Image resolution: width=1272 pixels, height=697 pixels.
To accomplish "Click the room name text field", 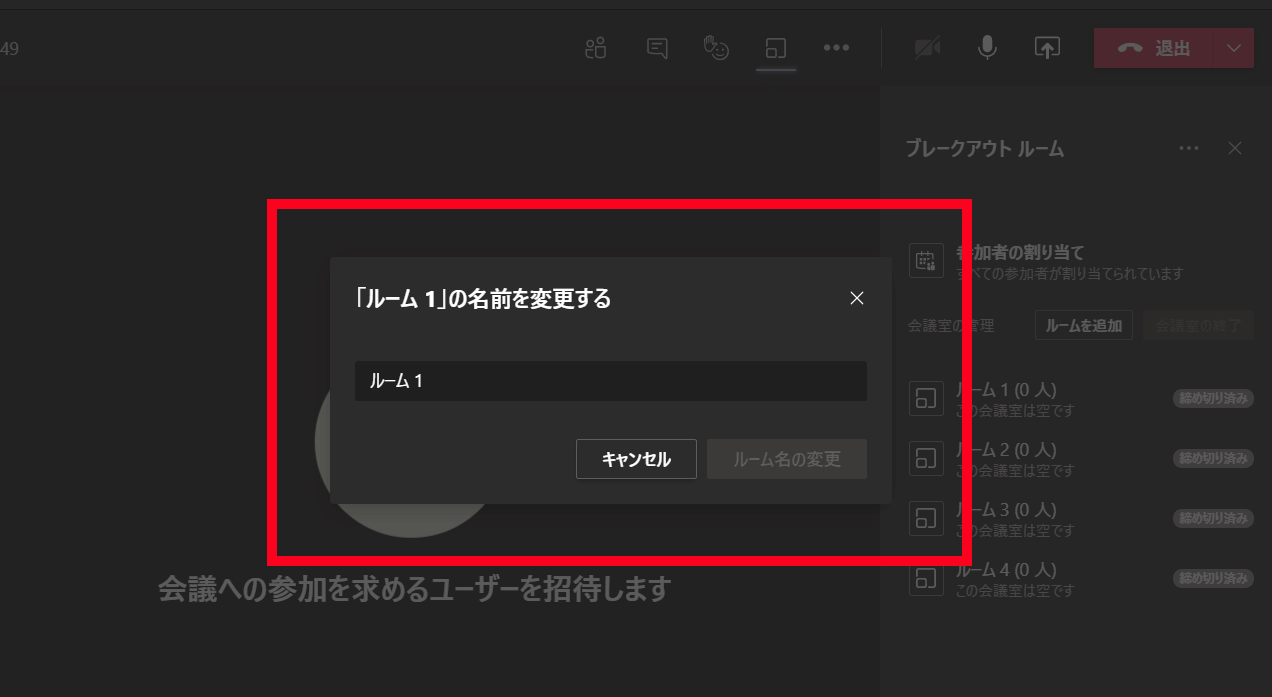I will coord(610,381).
